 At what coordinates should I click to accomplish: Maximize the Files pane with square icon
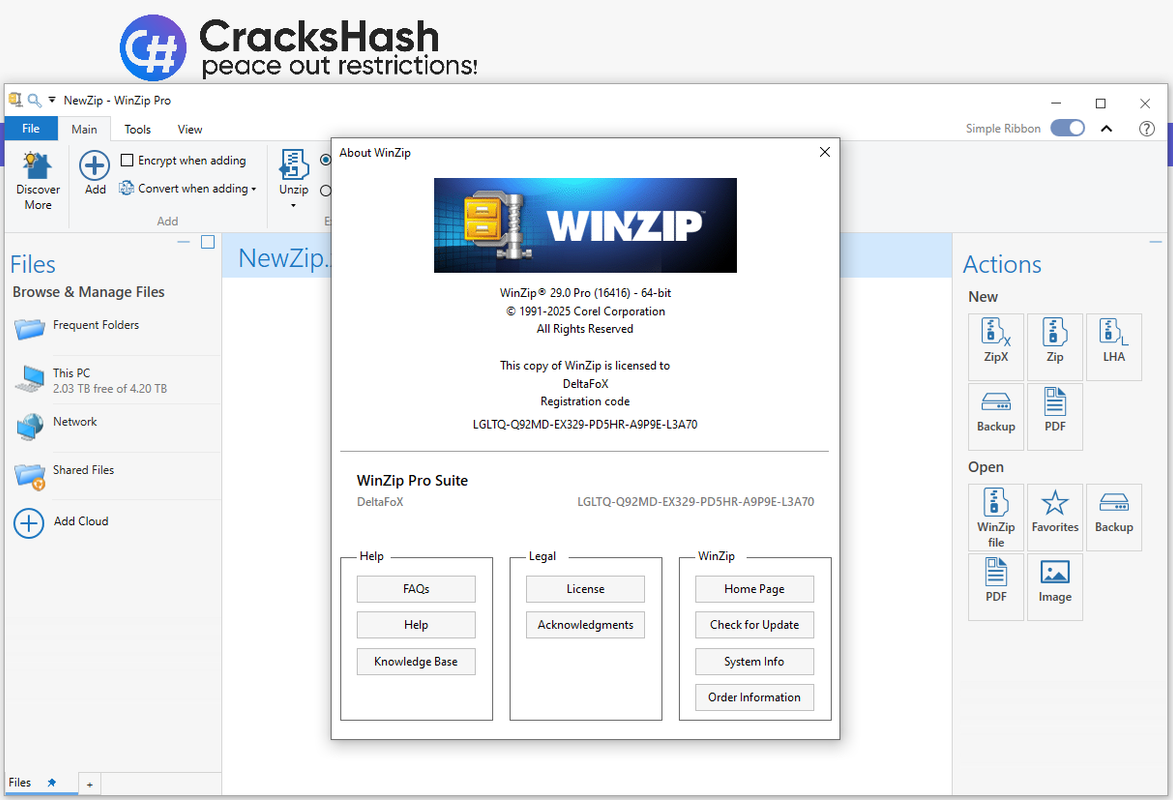[x=208, y=242]
